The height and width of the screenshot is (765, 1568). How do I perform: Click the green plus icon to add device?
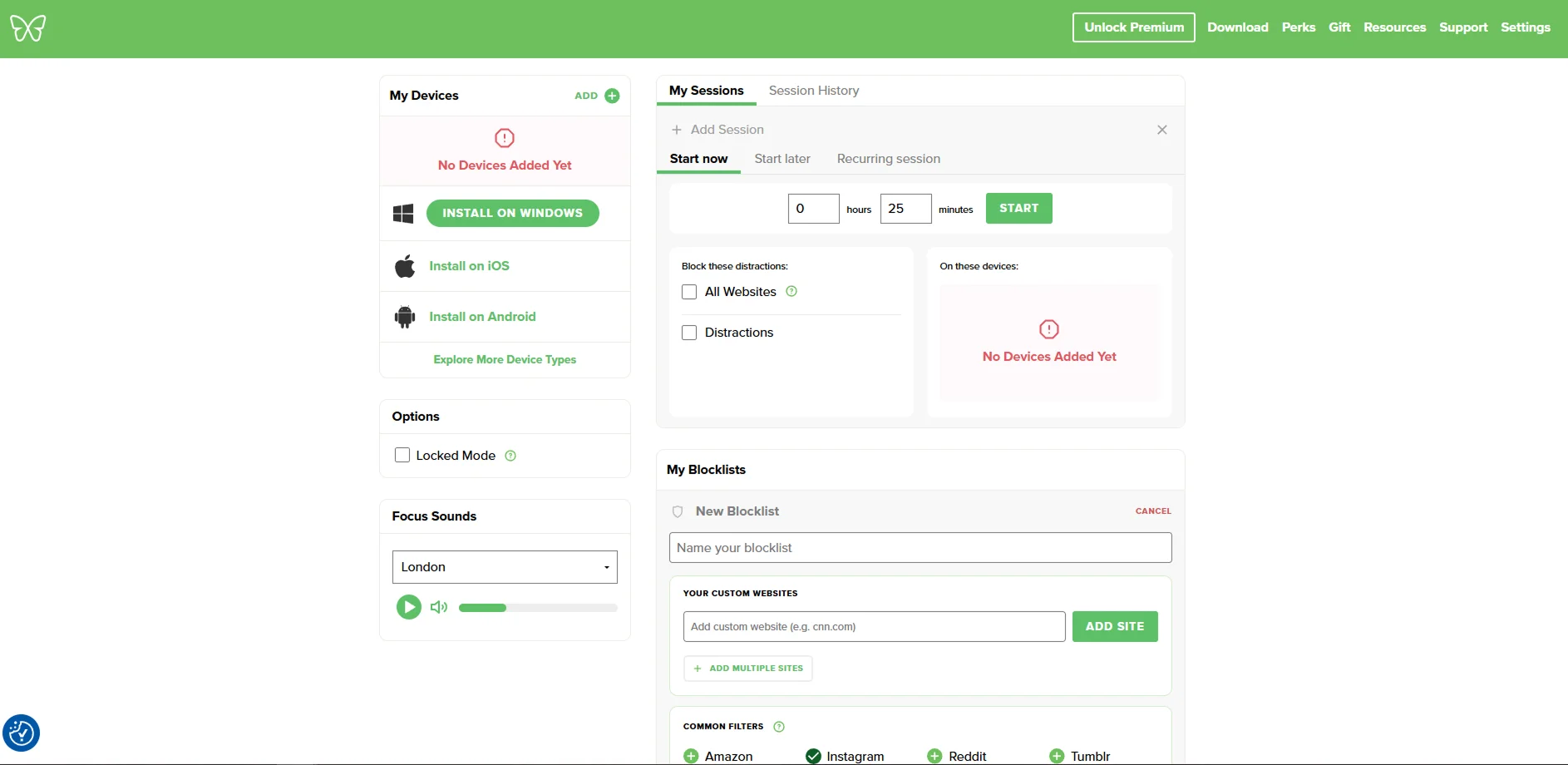(x=612, y=96)
